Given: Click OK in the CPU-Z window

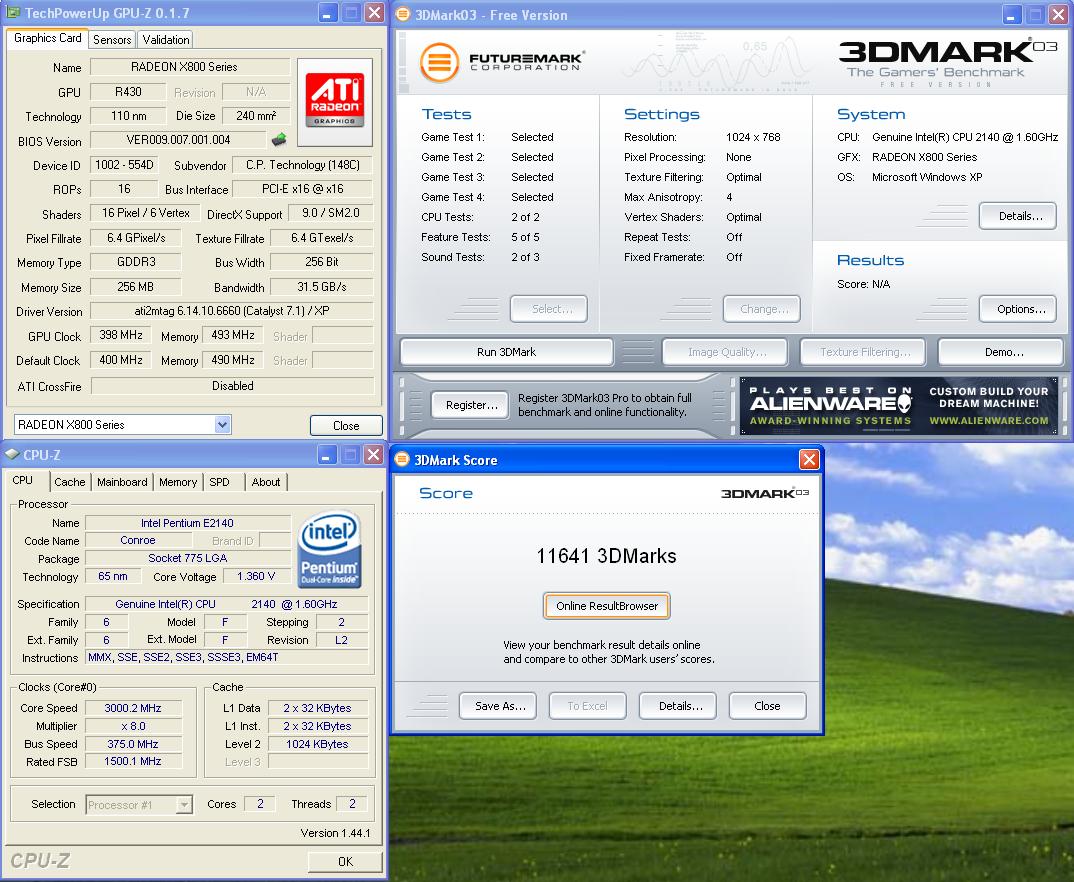Looking at the screenshot, I should coord(345,861).
